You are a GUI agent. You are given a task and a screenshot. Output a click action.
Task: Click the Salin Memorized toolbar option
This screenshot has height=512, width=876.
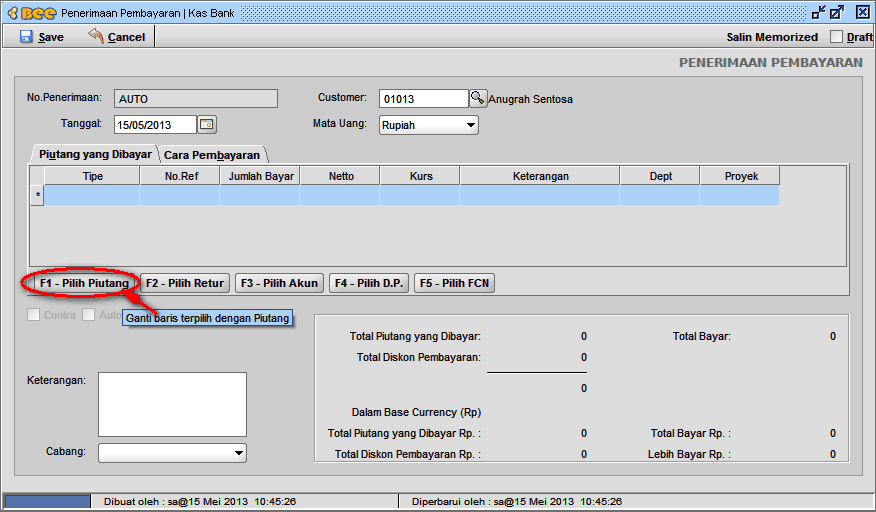point(772,37)
